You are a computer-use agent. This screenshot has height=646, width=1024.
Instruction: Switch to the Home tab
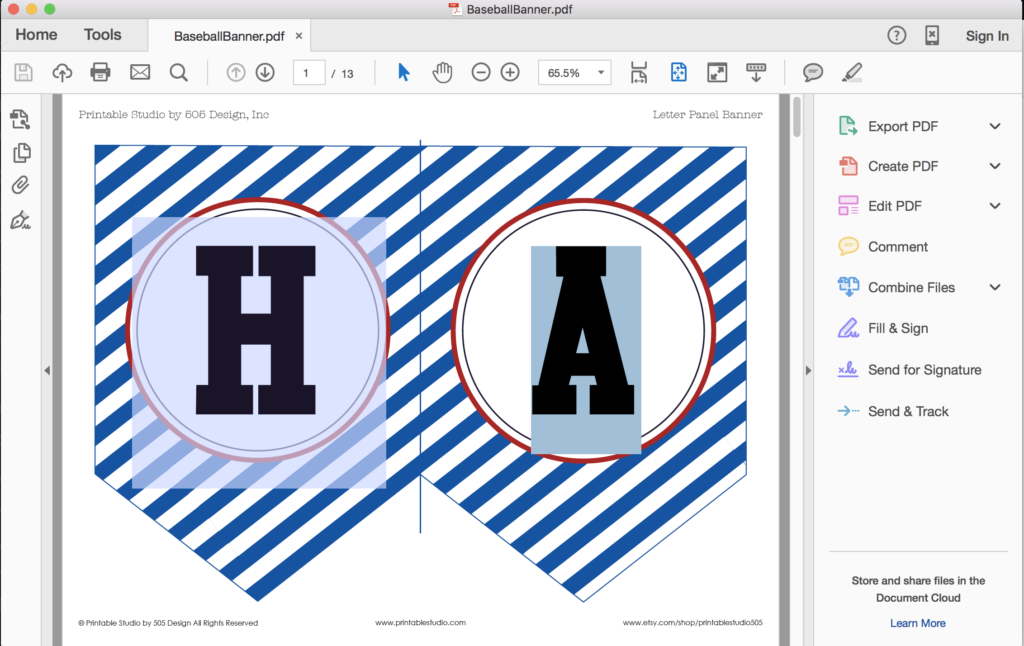35,34
